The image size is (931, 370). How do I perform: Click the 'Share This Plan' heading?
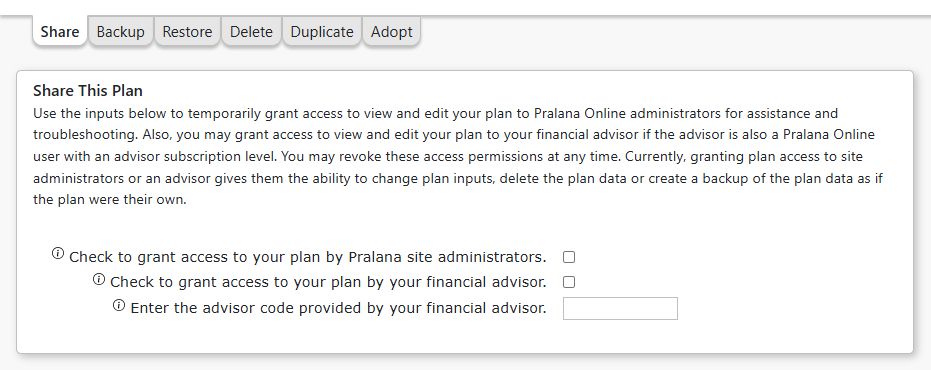pos(88,91)
